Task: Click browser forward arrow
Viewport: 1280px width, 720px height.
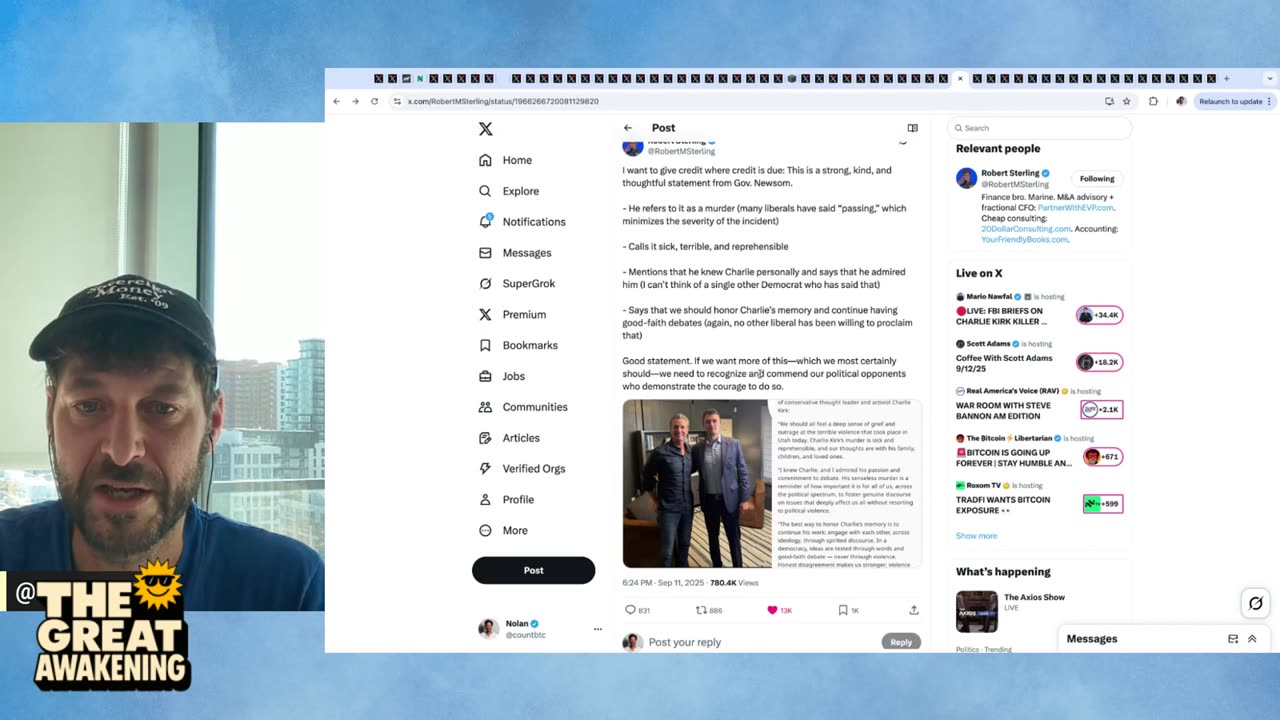Action: click(x=355, y=101)
